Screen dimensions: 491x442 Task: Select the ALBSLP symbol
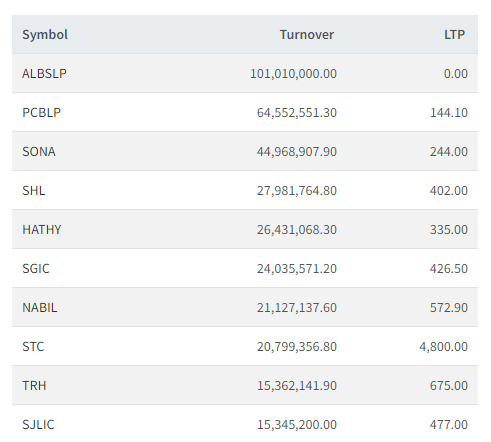(44, 74)
